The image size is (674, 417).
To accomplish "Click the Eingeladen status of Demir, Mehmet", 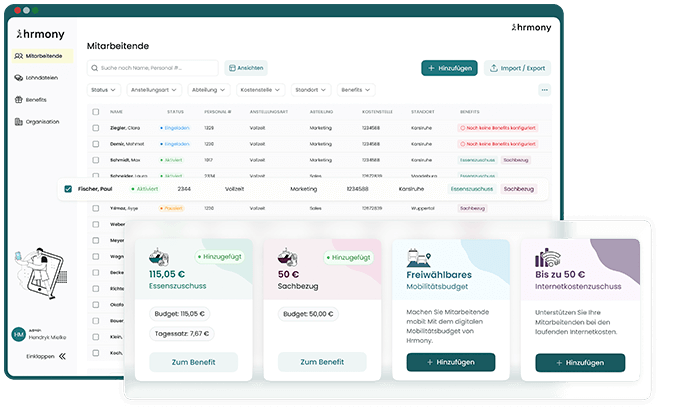I will (175, 144).
